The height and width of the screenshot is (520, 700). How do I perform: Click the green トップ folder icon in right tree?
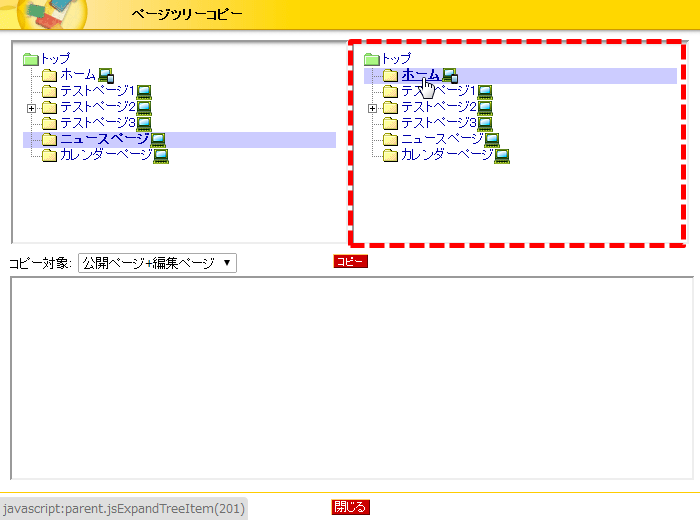tap(371, 59)
